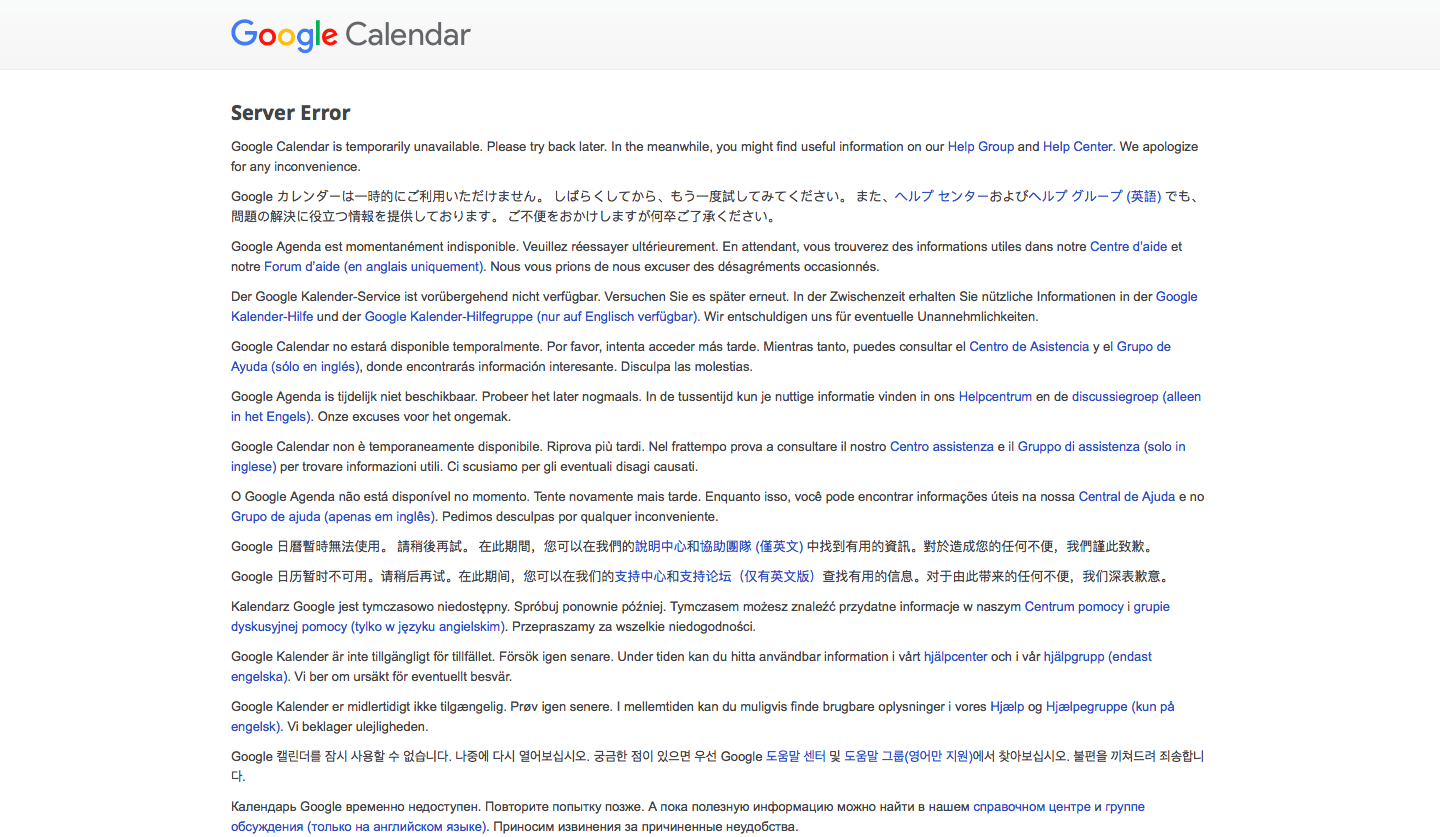Open the Dutch Helpcentrum link
The height and width of the screenshot is (837, 1440).
tap(995, 396)
